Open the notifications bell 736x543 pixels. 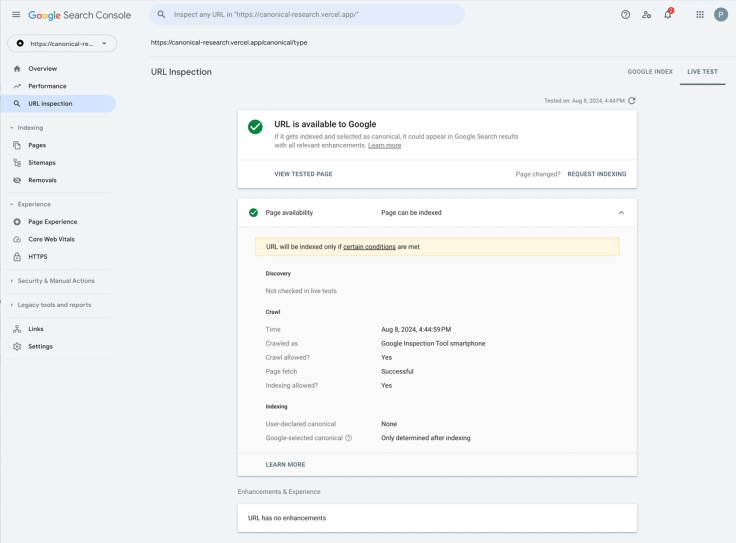668,15
